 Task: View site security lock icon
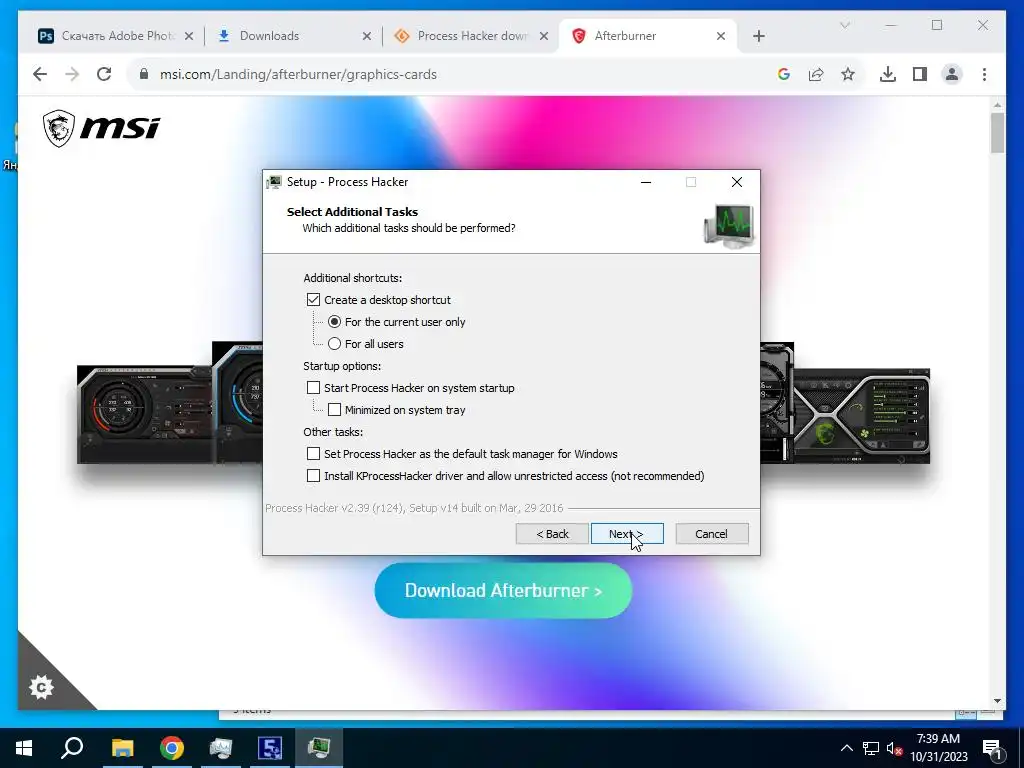[144, 74]
